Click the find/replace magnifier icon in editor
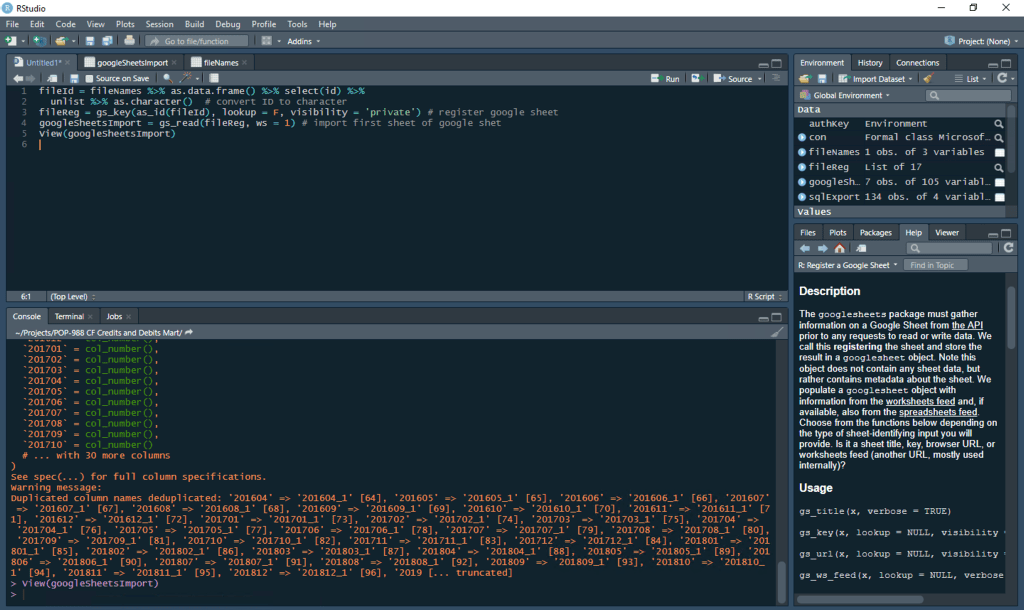The width and height of the screenshot is (1024, 610). (167, 78)
